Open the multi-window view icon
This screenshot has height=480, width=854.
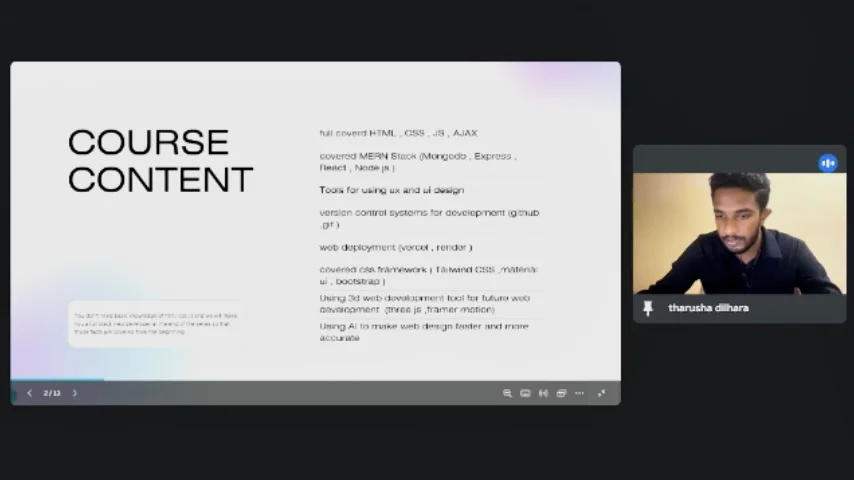(561, 393)
